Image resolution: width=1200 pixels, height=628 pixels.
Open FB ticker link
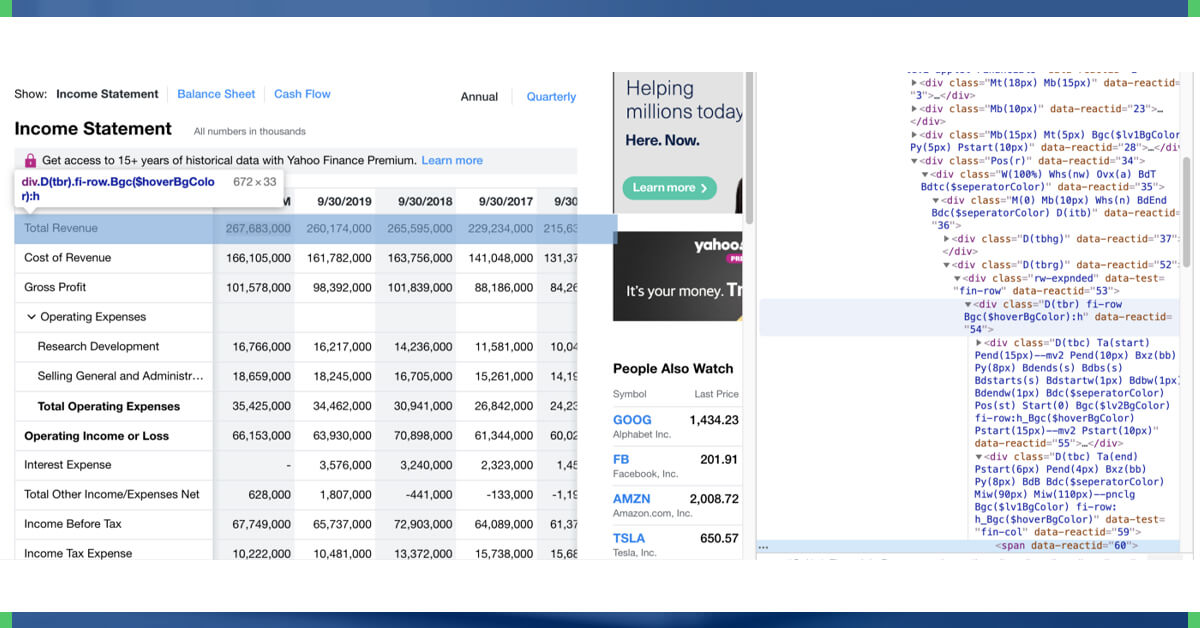tap(621, 459)
